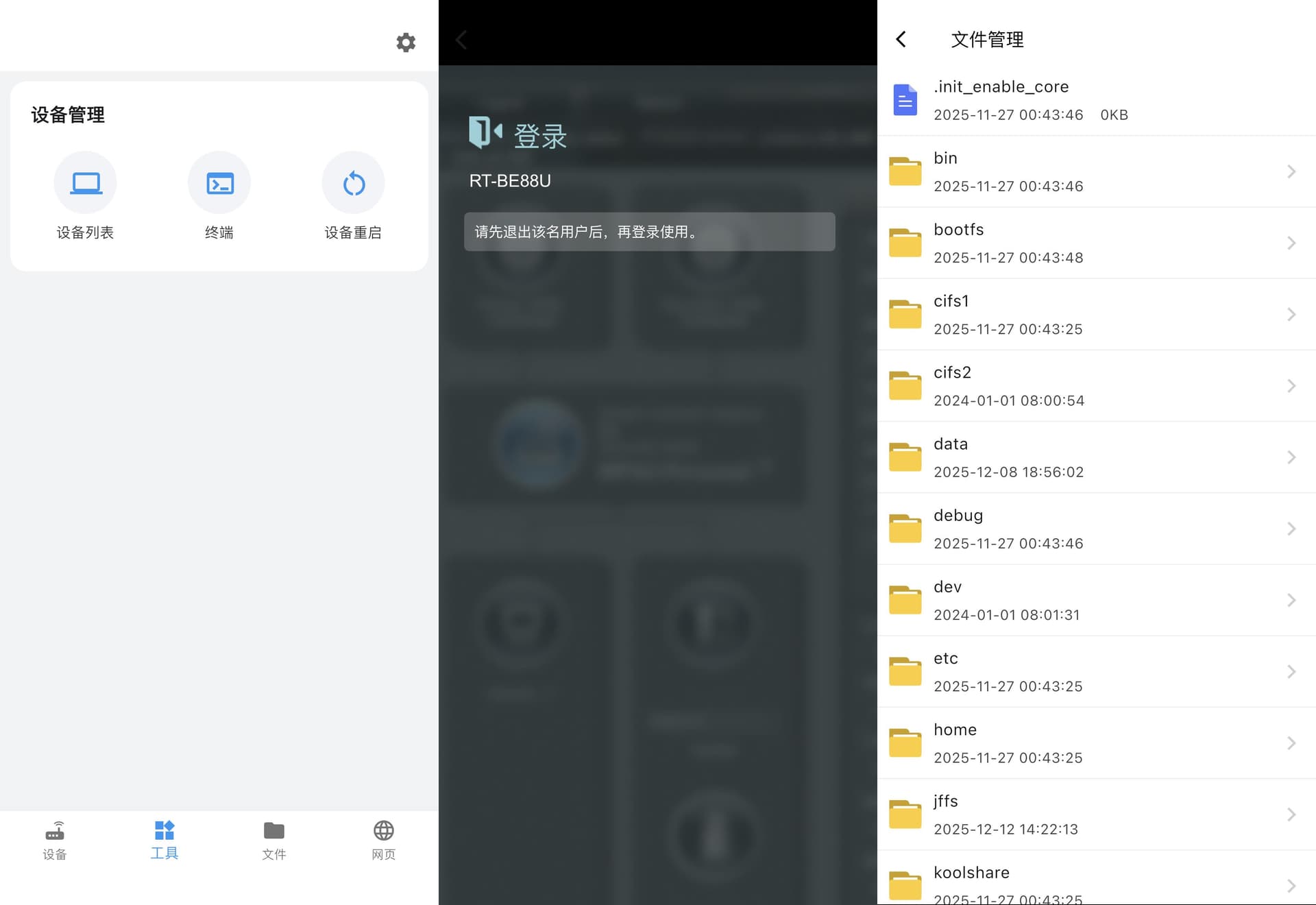Viewport: 1316px width, 905px height.
Task: Switch to the 设备 bottom tab
Action: (x=55, y=840)
